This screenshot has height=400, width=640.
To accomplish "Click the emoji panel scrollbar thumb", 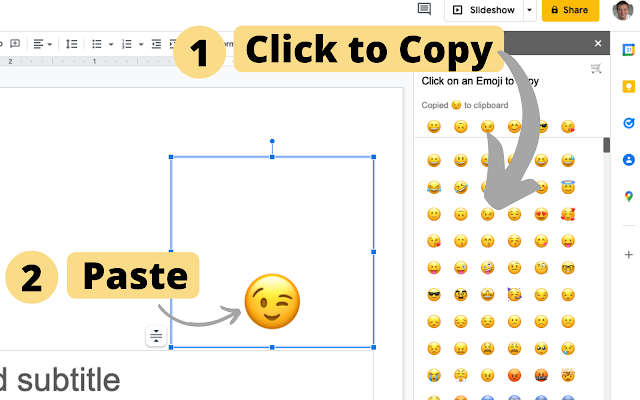I will point(607,145).
